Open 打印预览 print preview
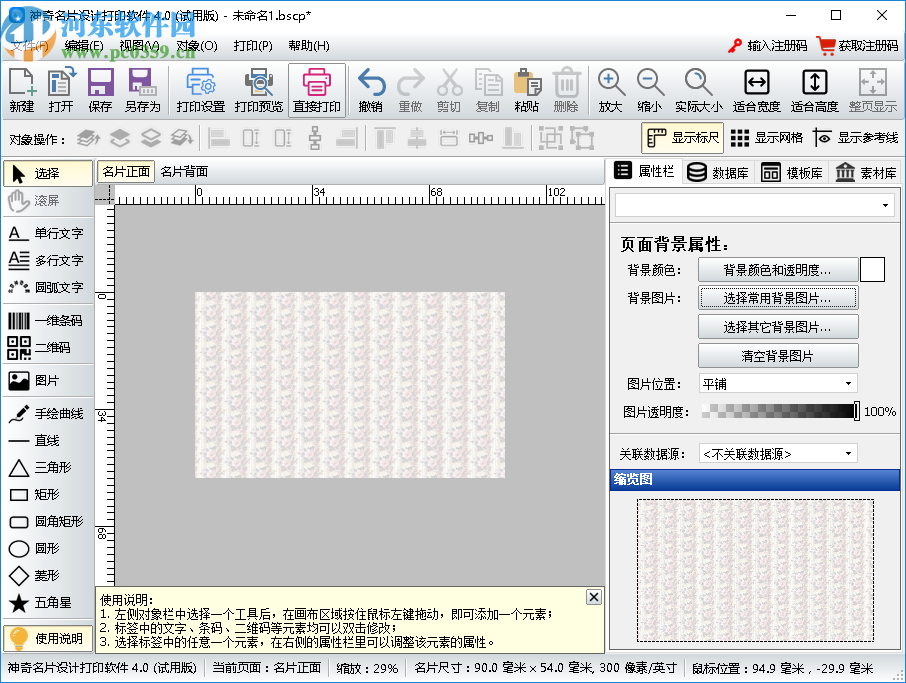The image size is (906, 683). click(258, 90)
